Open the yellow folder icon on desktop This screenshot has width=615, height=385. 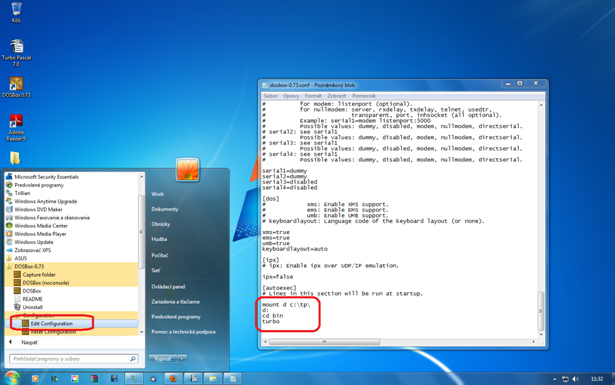[x=15, y=158]
